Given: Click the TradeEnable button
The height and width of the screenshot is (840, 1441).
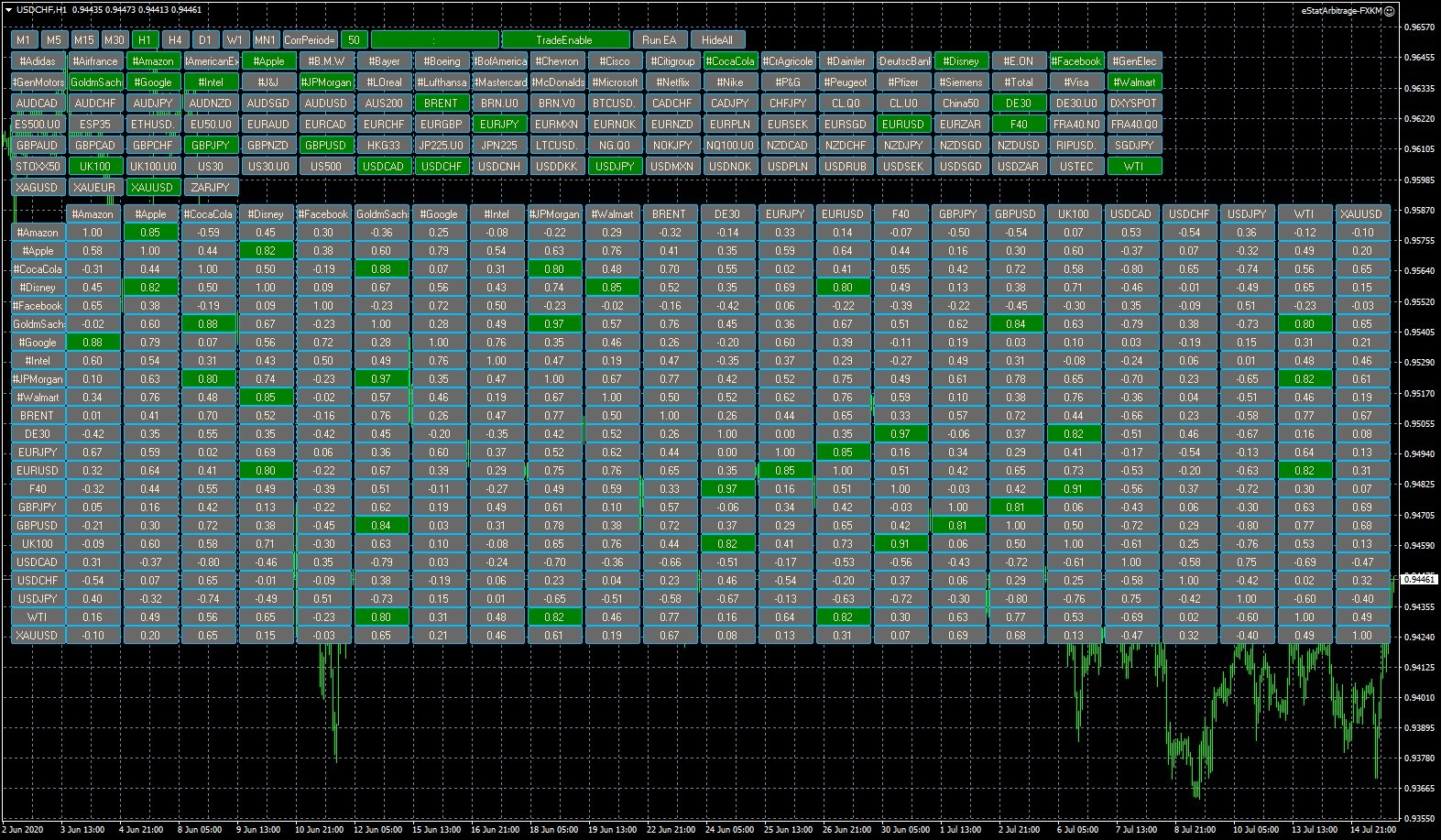Looking at the screenshot, I should coord(565,40).
